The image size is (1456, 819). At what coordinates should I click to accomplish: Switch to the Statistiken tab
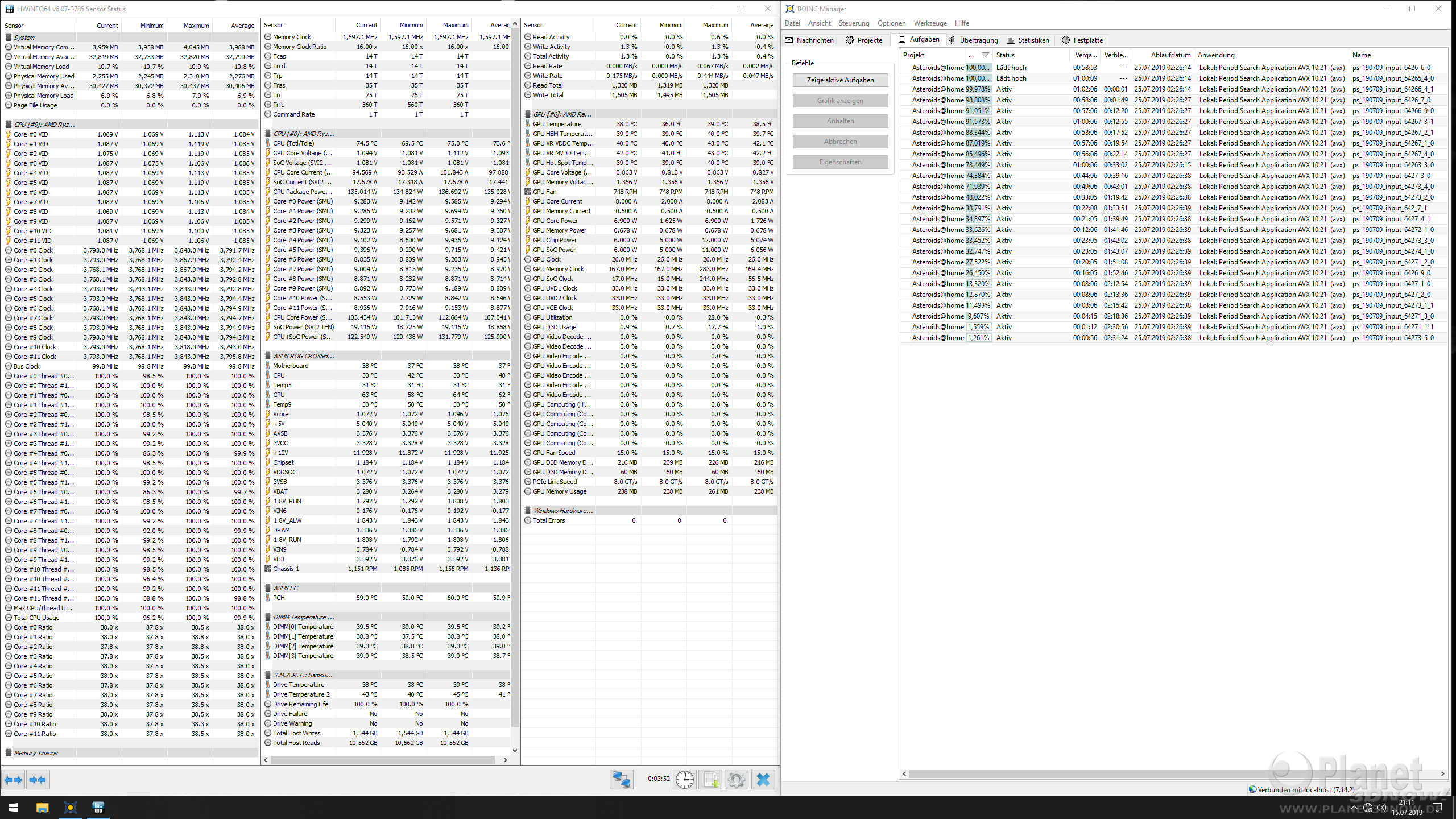tap(1028, 40)
